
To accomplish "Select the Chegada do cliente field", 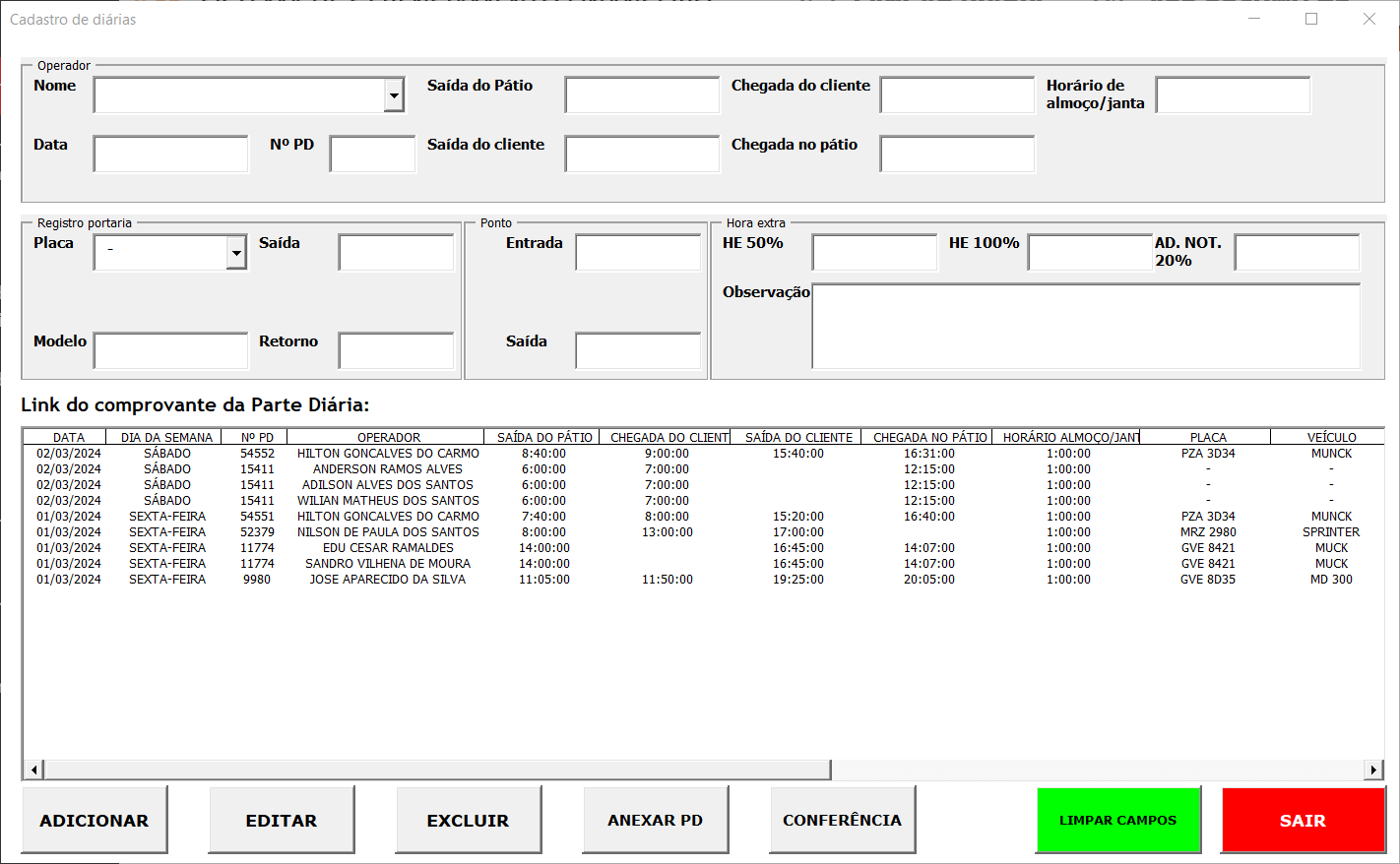I will (957, 95).
